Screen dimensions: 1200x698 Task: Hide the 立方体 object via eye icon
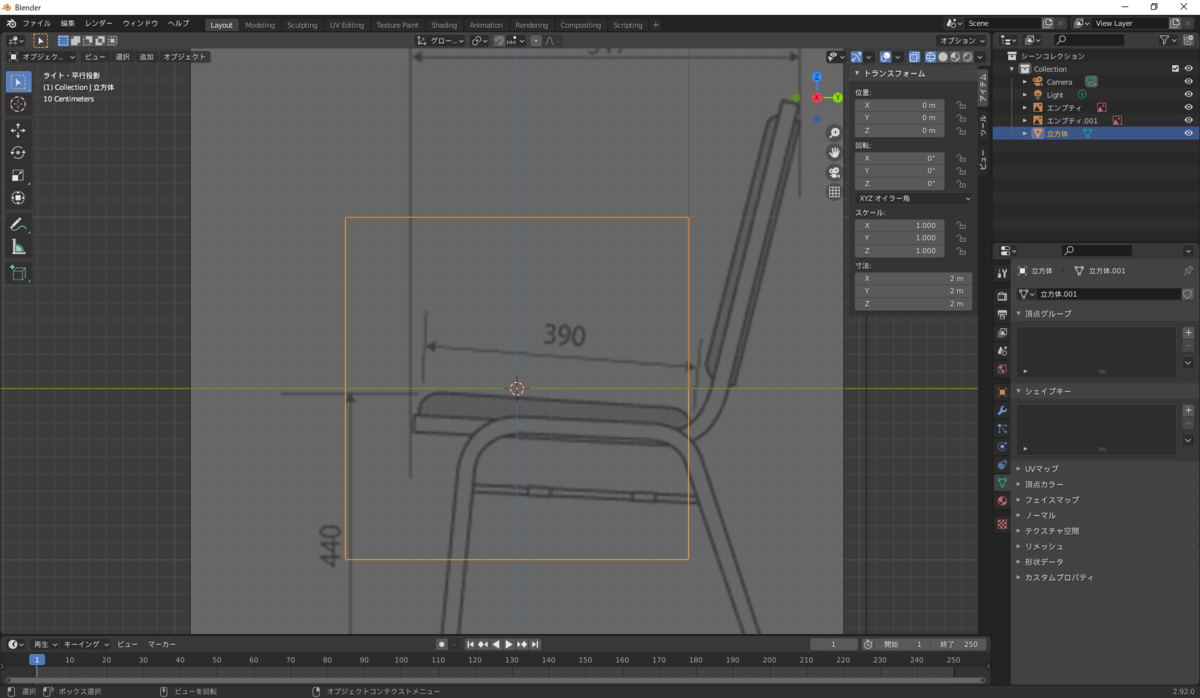[1188, 133]
